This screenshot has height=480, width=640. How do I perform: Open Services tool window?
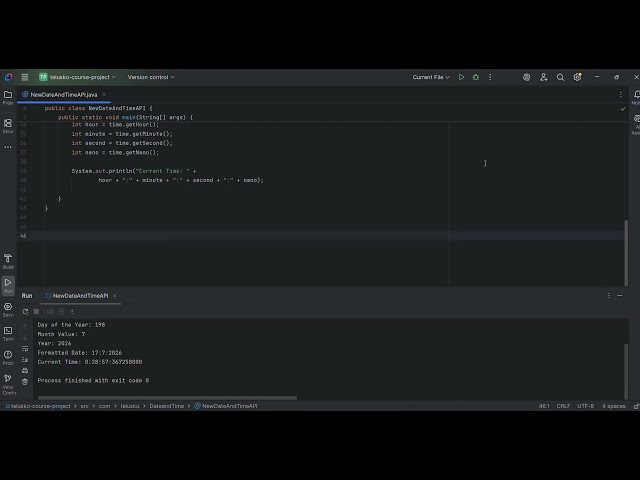pyautogui.click(x=8, y=309)
